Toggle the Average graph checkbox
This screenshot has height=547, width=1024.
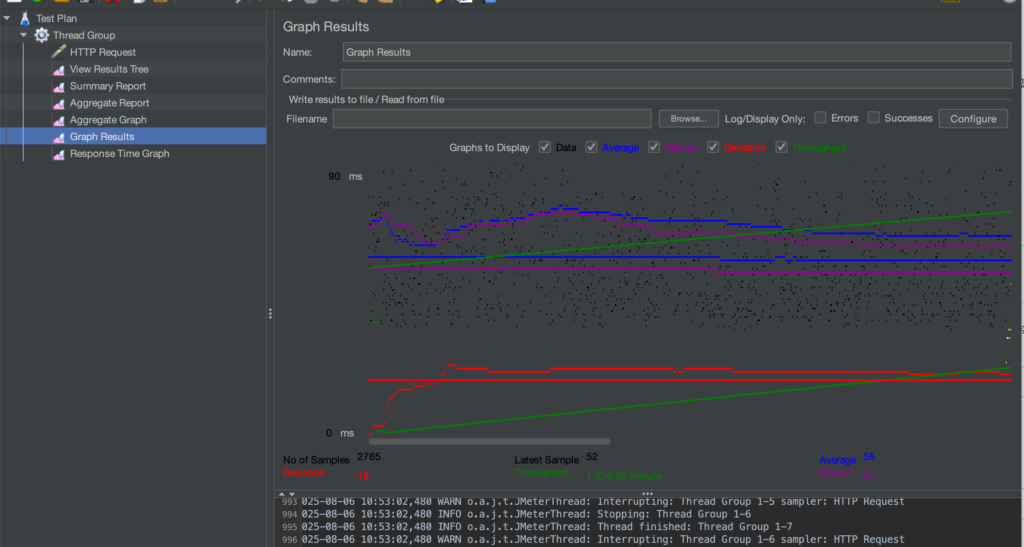pos(591,147)
